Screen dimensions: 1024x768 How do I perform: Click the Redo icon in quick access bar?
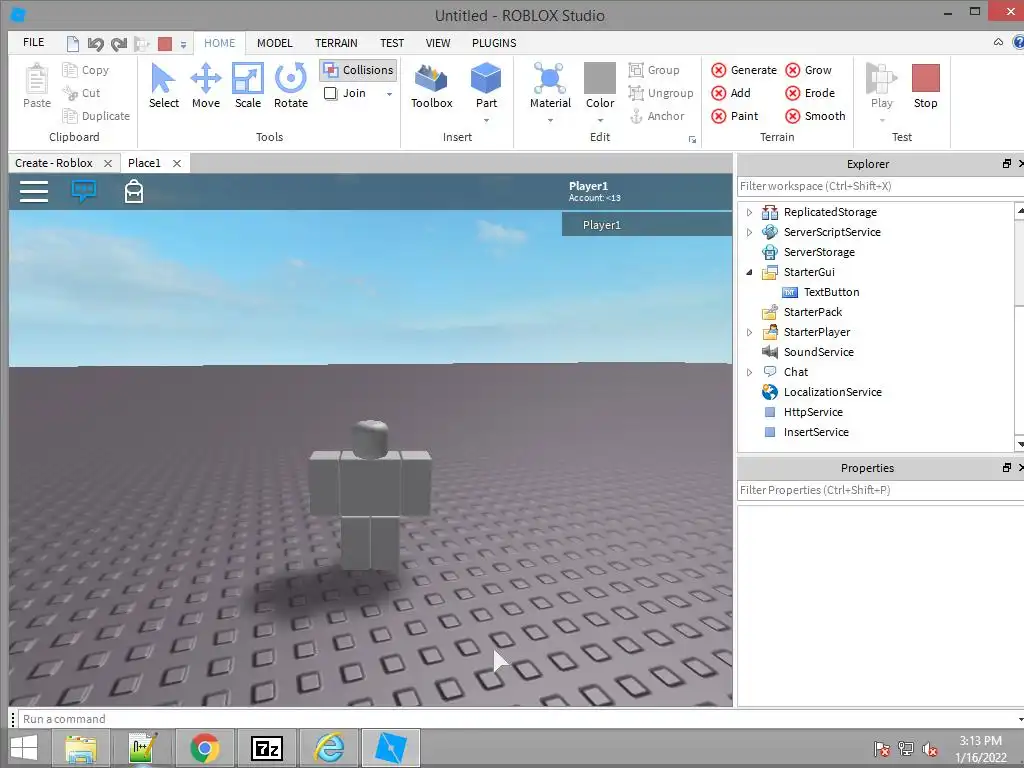(119, 44)
